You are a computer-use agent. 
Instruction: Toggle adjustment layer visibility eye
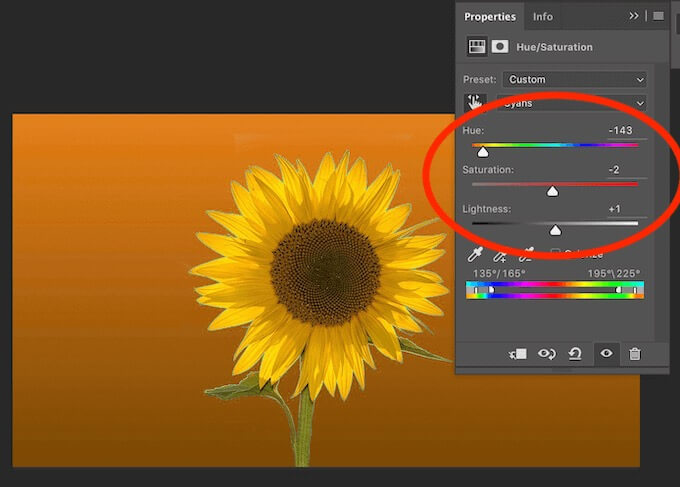tap(605, 354)
